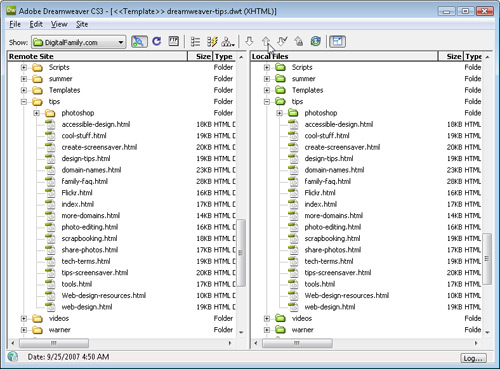
Task: Select the Testing Server view icon
Action: 212,42
